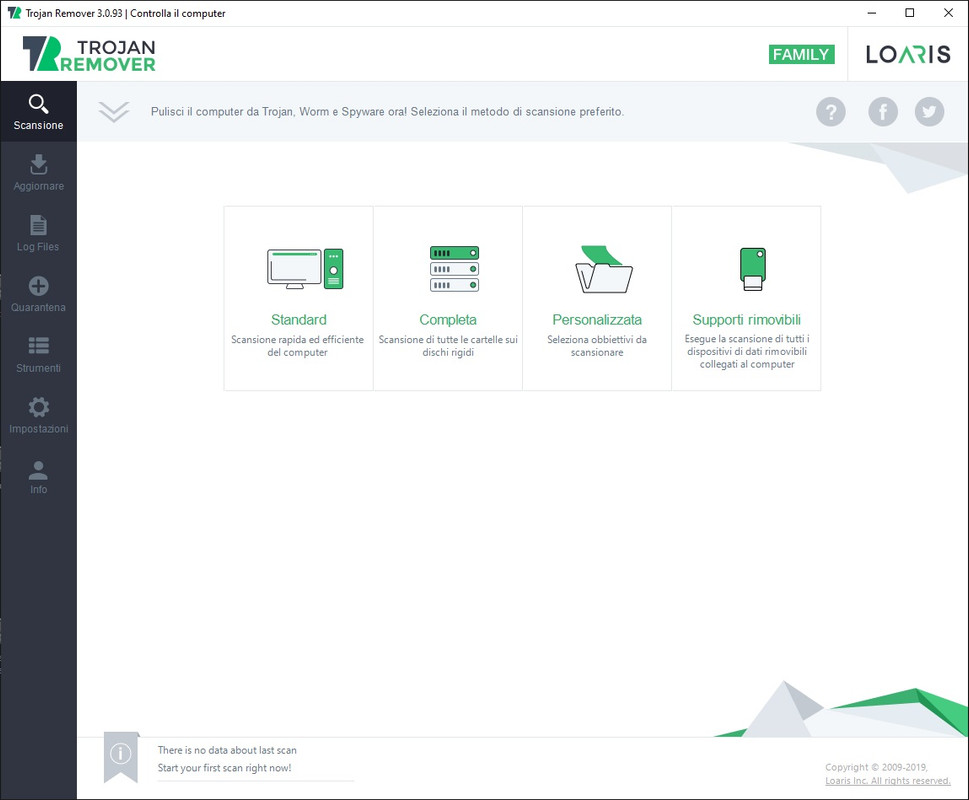Click 'Seleziona obbiettivi da scansionare' description
This screenshot has width=969, height=800.
coord(597,346)
